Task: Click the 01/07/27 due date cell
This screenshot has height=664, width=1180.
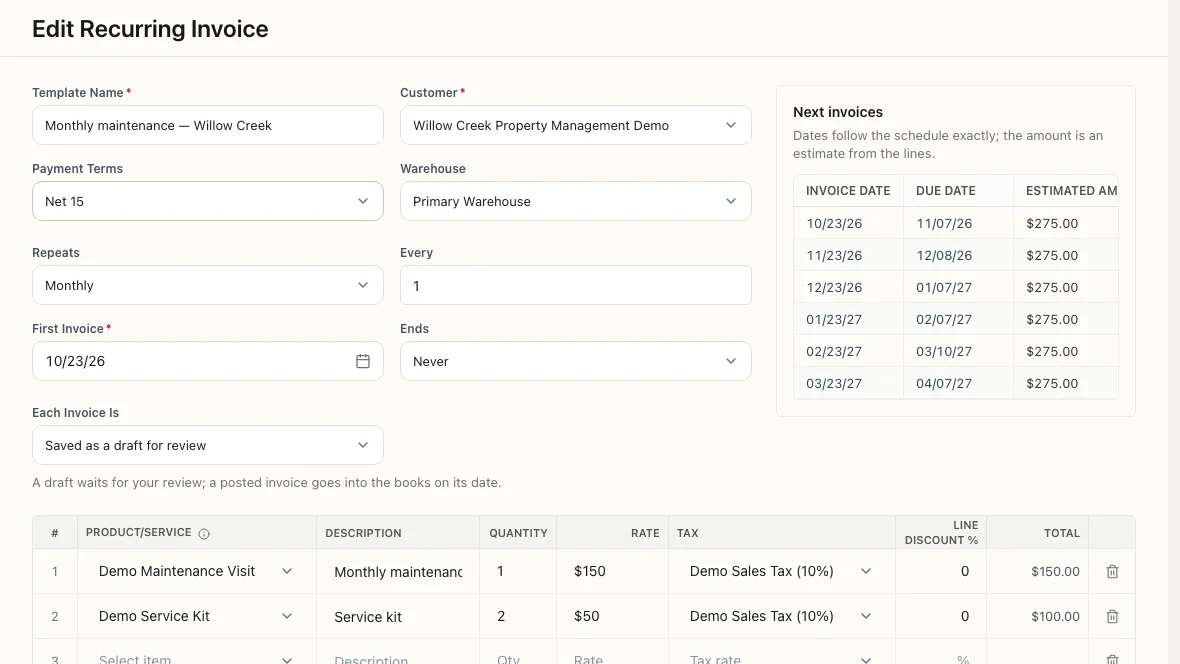Action: click(x=958, y=288)
